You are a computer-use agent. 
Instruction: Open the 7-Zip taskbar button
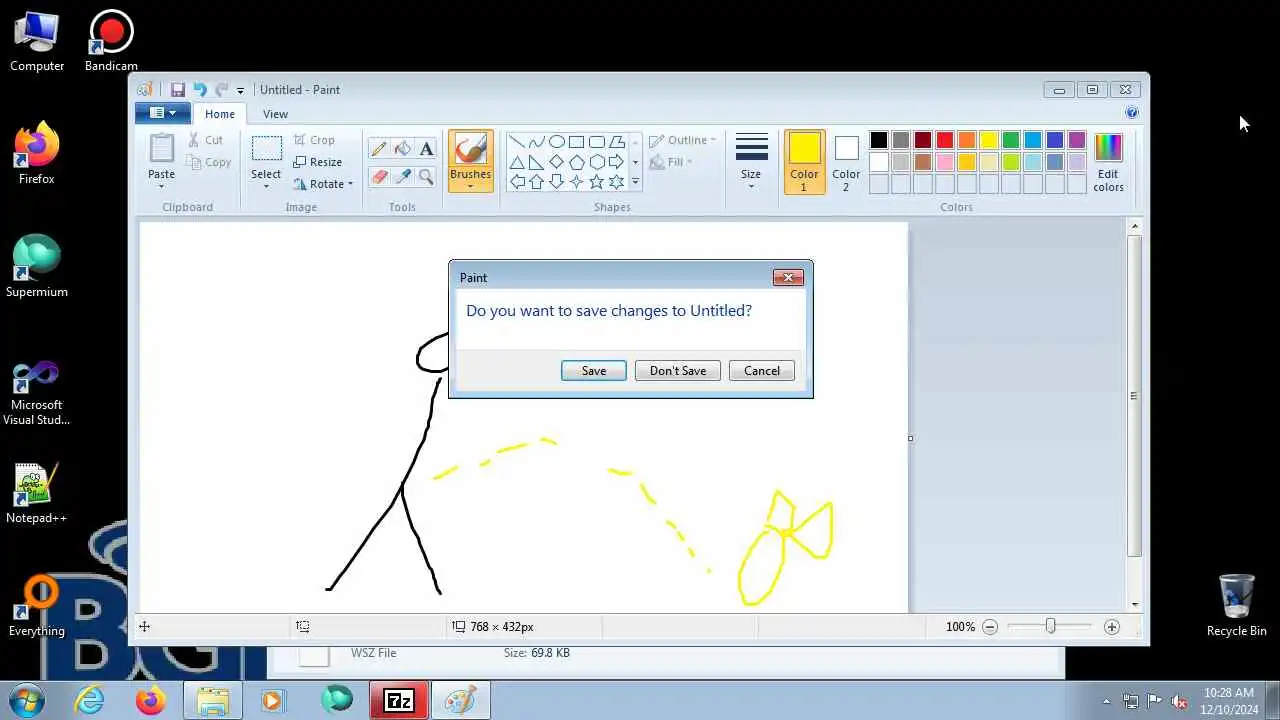click(399, 700)
